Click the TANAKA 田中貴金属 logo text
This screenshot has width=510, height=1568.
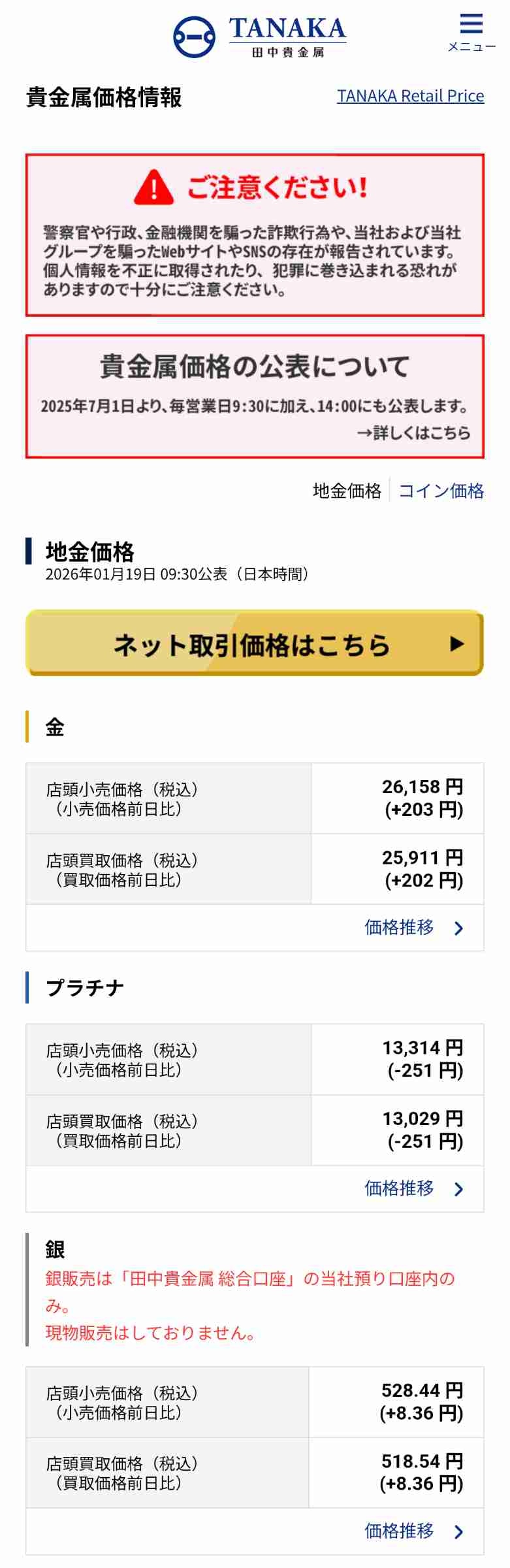click(287, 36)
